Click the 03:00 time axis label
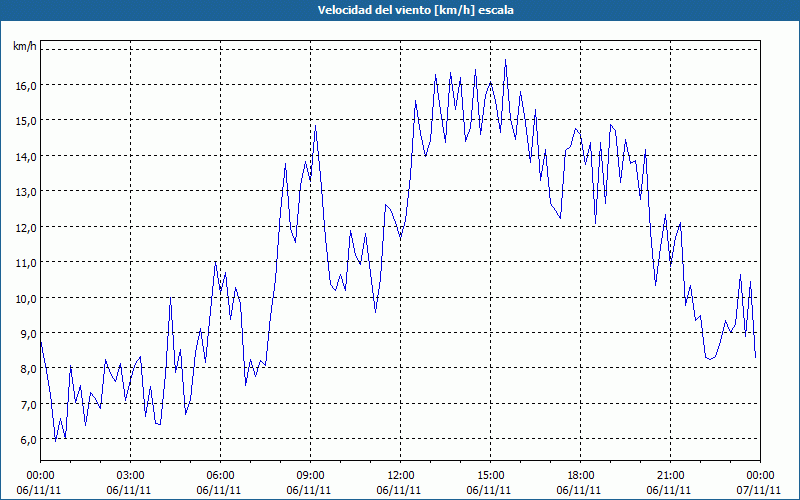Image resolution: width=800 pixels, height=500 pixels. pos(131,476)
